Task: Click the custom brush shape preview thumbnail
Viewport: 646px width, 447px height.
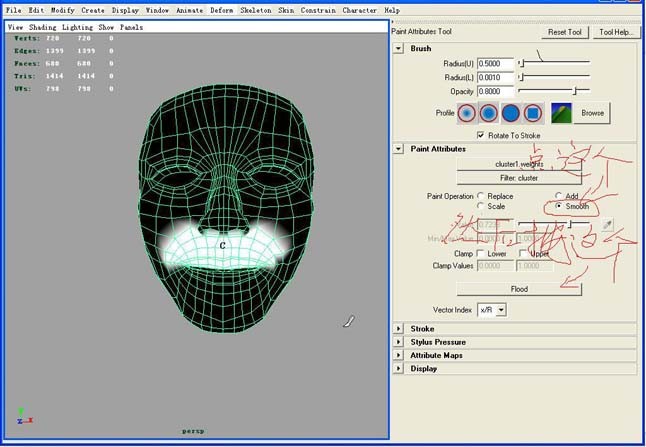Action: pyautogui.click(x=561, y=113)
